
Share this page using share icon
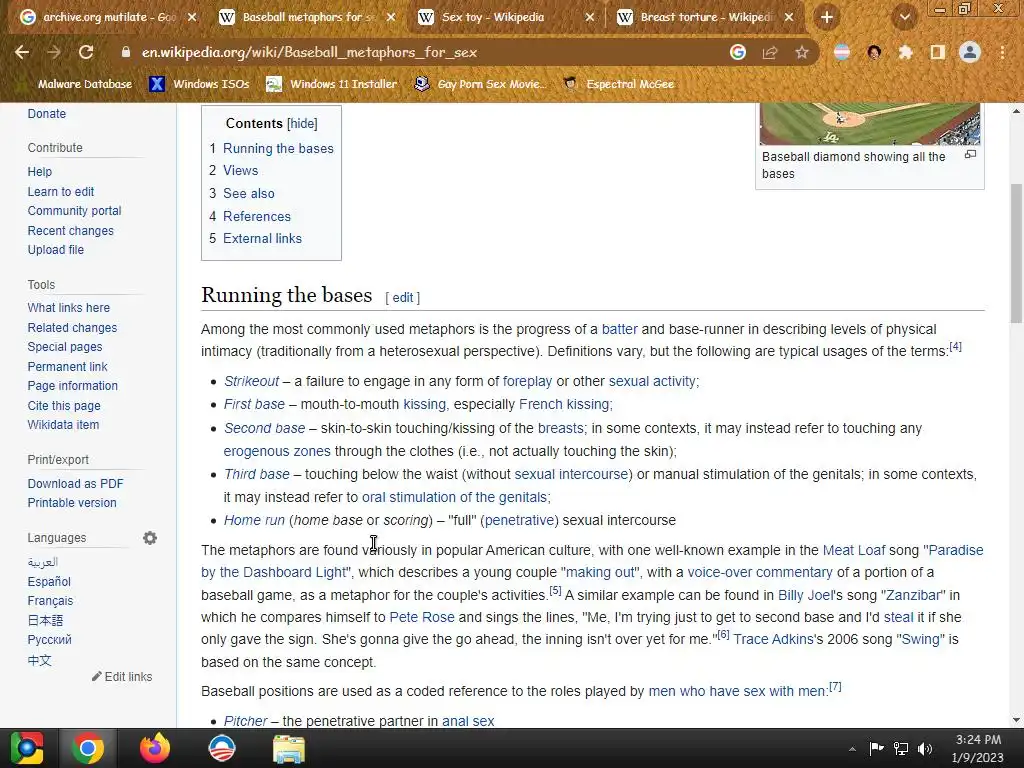click(x=770, y=52)
